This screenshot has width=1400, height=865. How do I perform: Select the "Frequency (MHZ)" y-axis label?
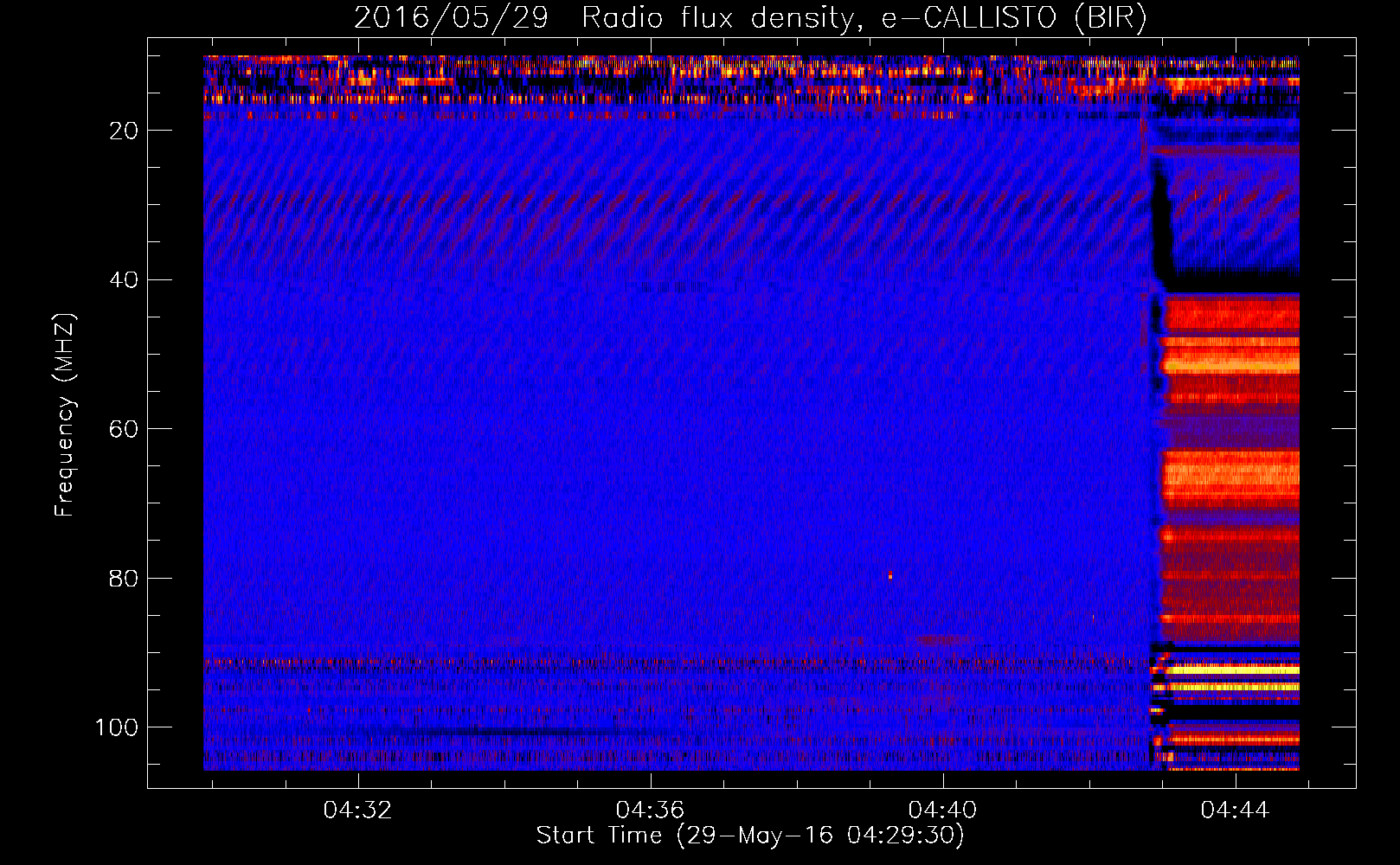65,414
